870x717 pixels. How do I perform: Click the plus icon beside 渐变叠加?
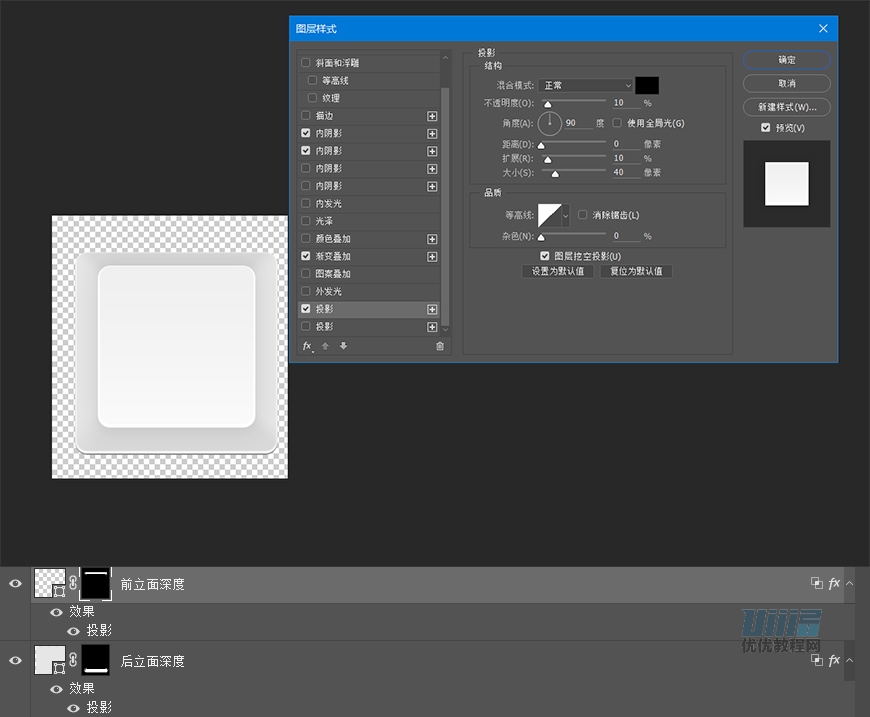pos(432,257)
